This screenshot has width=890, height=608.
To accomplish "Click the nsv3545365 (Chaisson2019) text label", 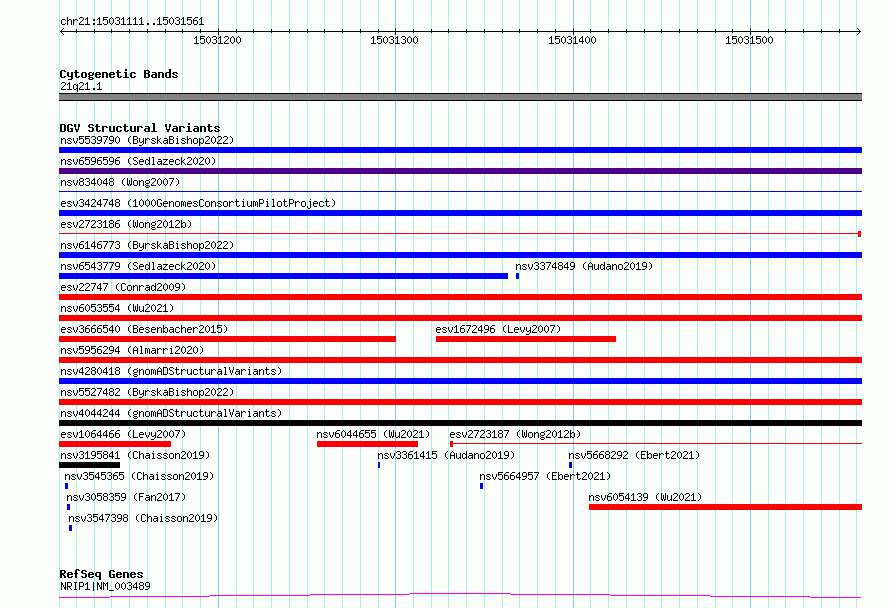I will pos(139,476).
